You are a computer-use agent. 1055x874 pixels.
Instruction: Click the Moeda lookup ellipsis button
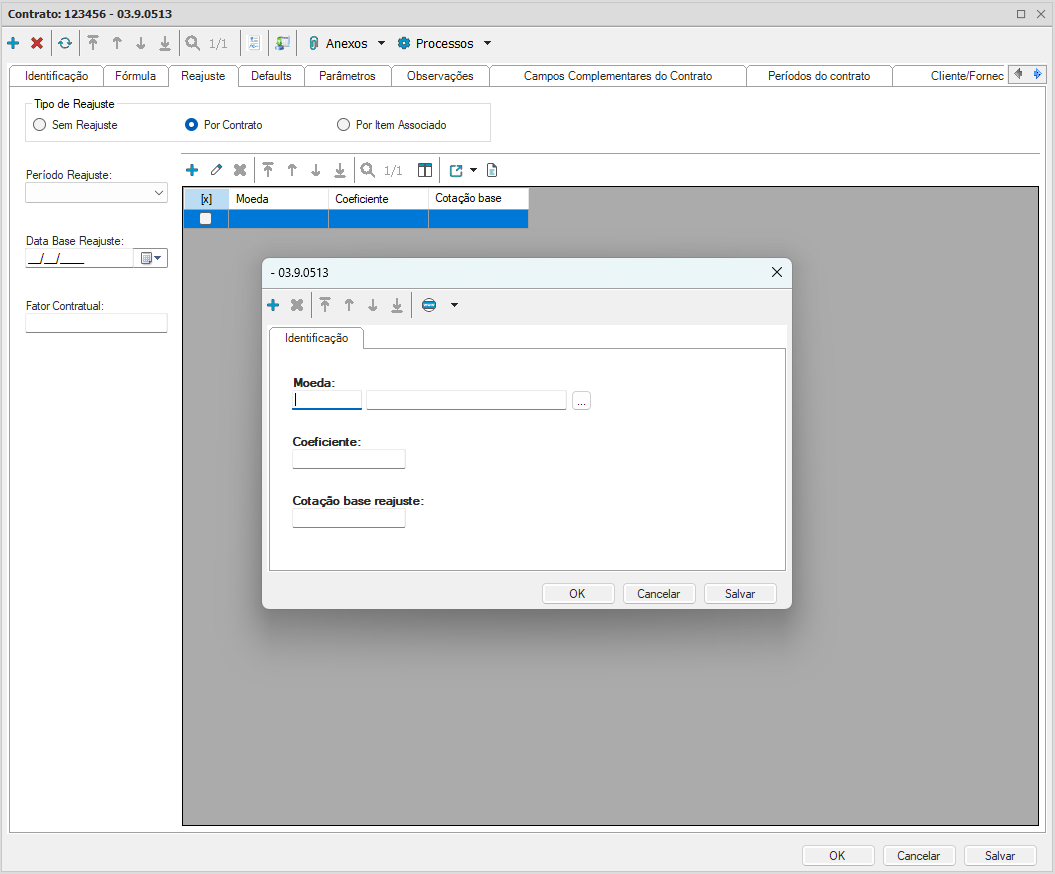click(581, 401)
